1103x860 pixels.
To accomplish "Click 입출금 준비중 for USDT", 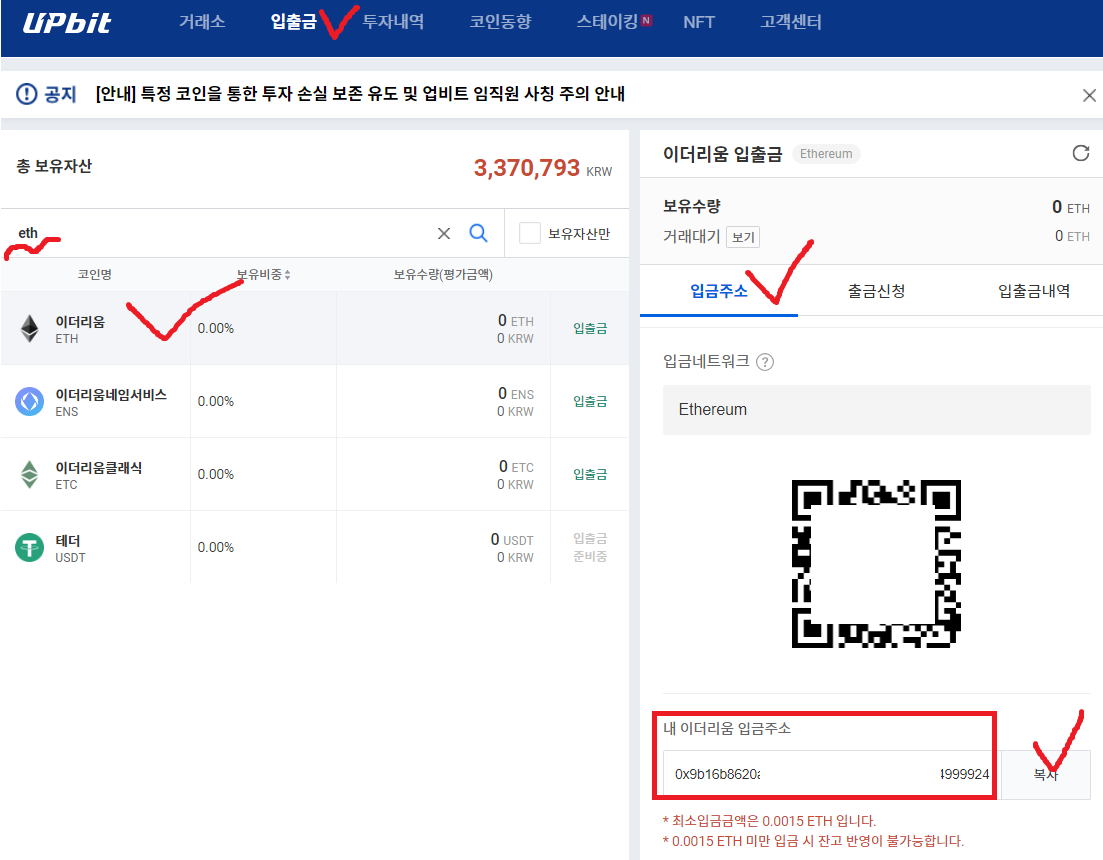I will [589, 547].
